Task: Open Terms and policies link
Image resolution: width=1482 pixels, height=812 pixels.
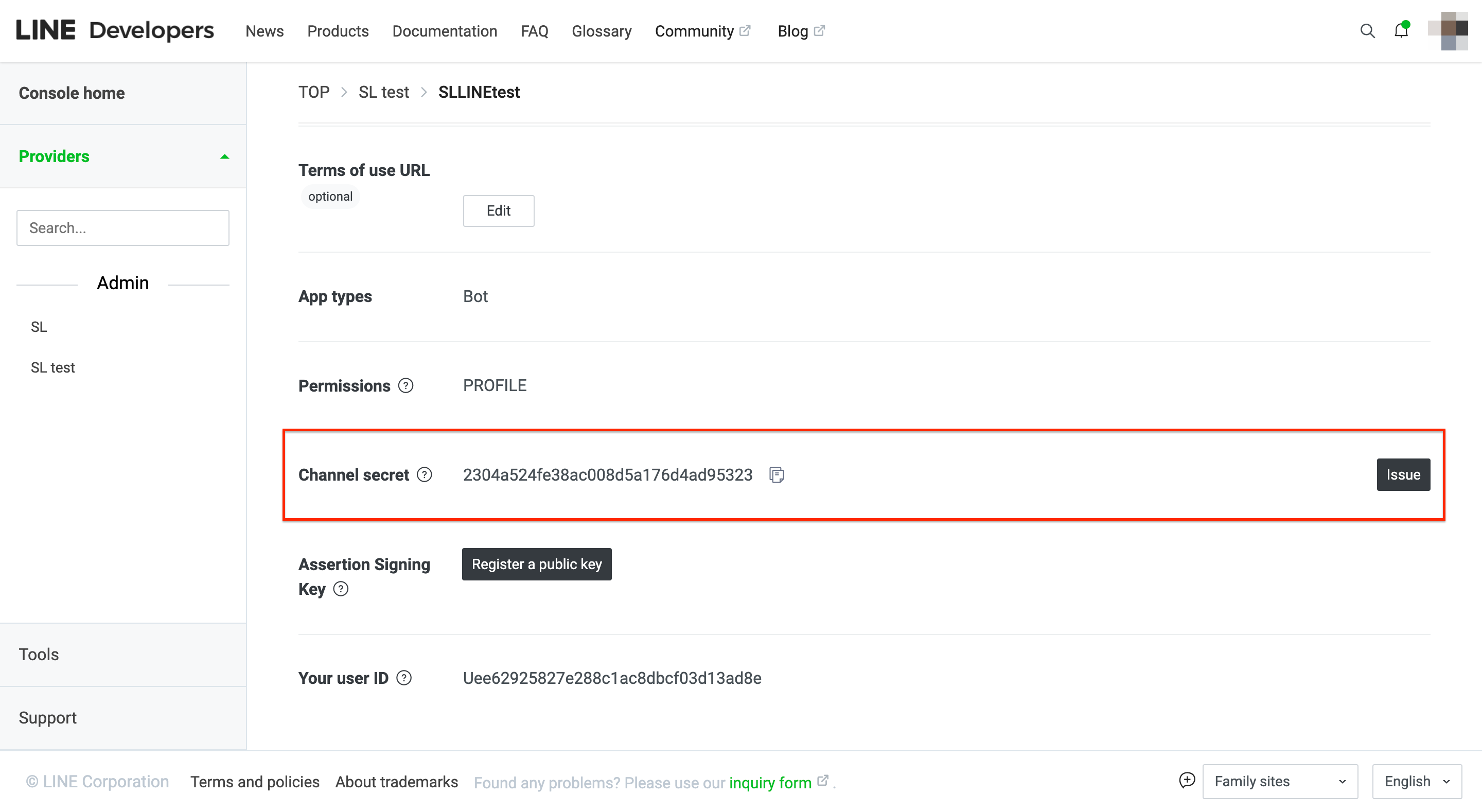Action: coord(255,782)
